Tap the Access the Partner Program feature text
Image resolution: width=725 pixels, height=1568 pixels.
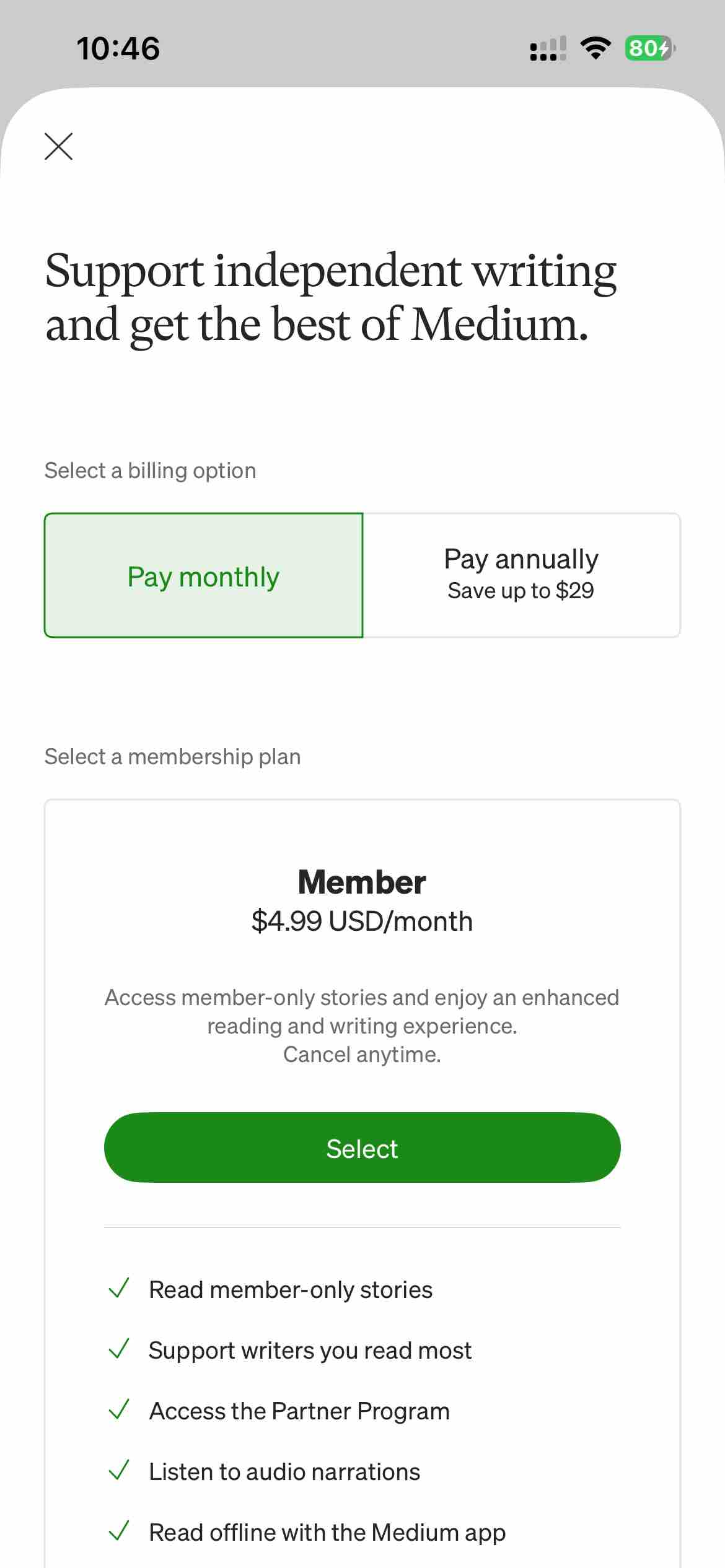pos(299,1411)
